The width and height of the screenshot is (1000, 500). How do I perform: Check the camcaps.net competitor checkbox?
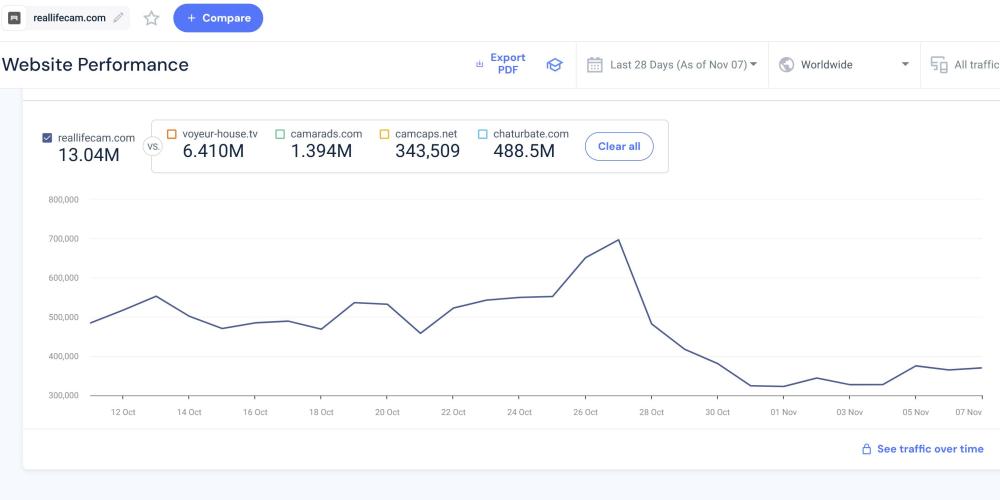click(x=385, y=134)
